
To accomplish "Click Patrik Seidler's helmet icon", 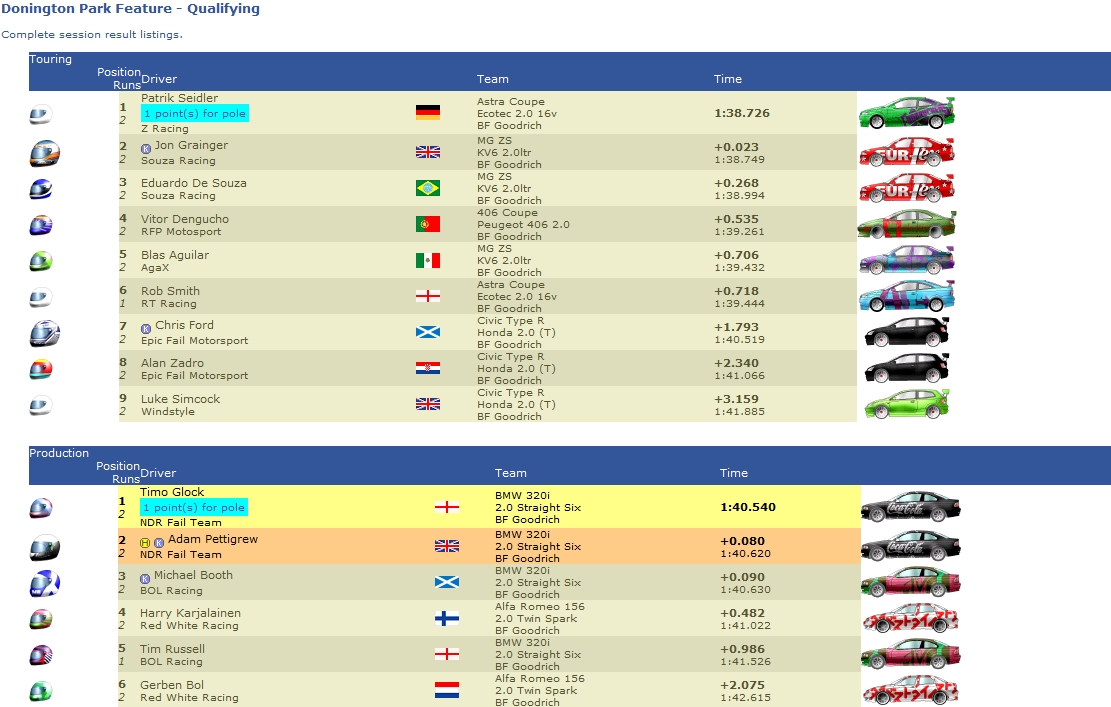I will (x=40, y=114).
